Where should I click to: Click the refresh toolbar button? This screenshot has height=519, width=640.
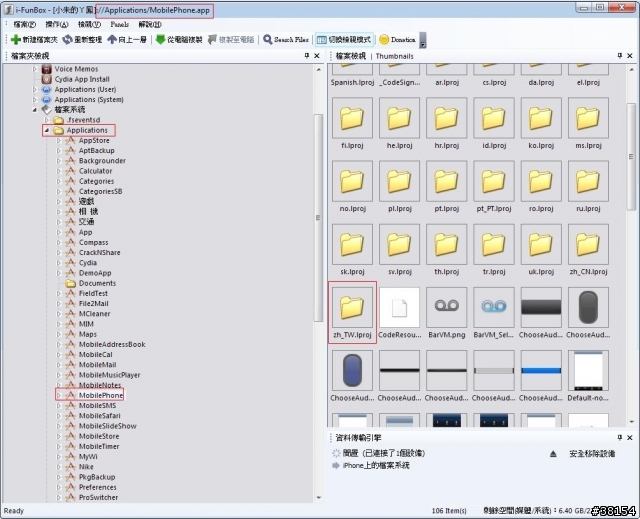pyautogui.click(x=82, y=40)
